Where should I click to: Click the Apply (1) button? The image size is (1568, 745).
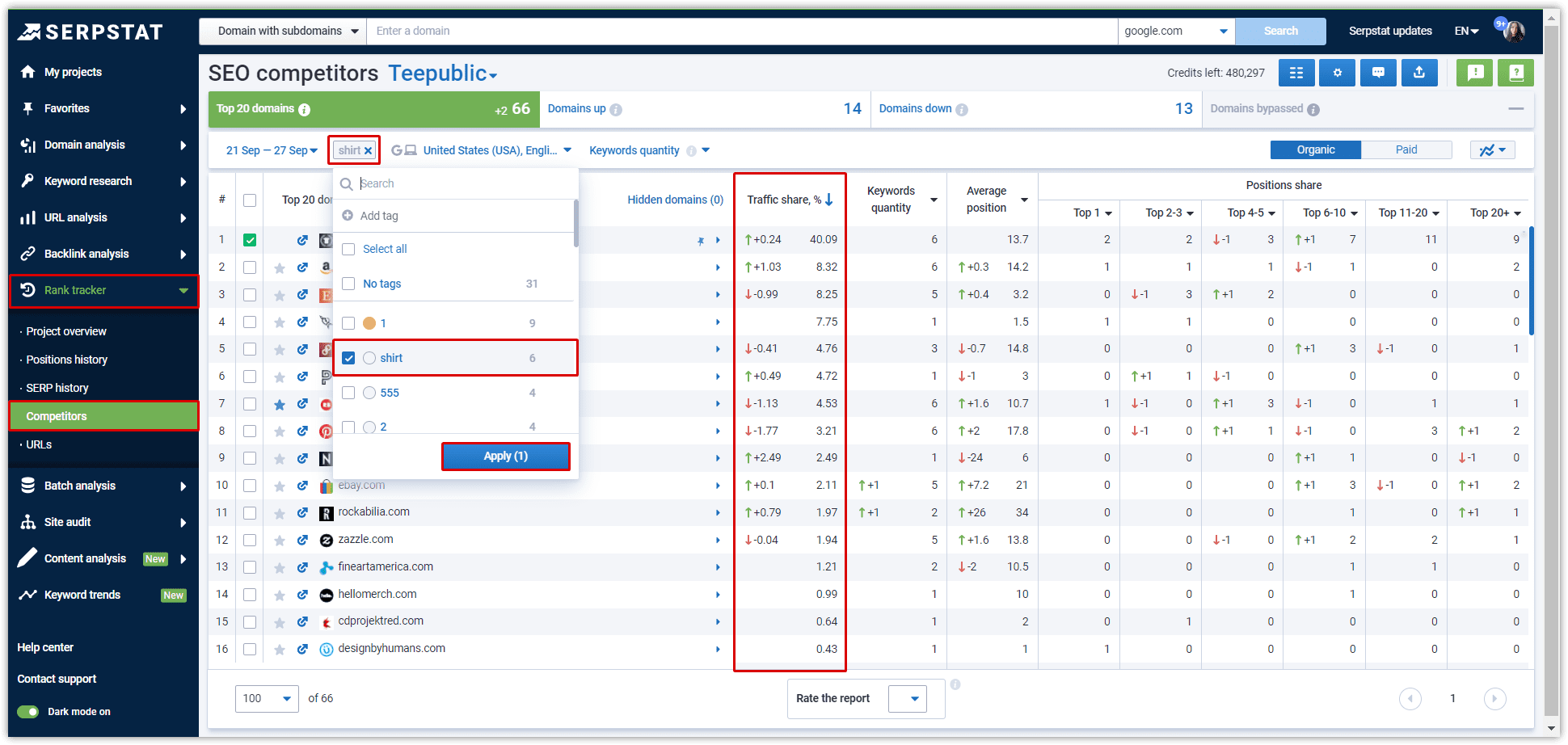(x=505, y=456)
